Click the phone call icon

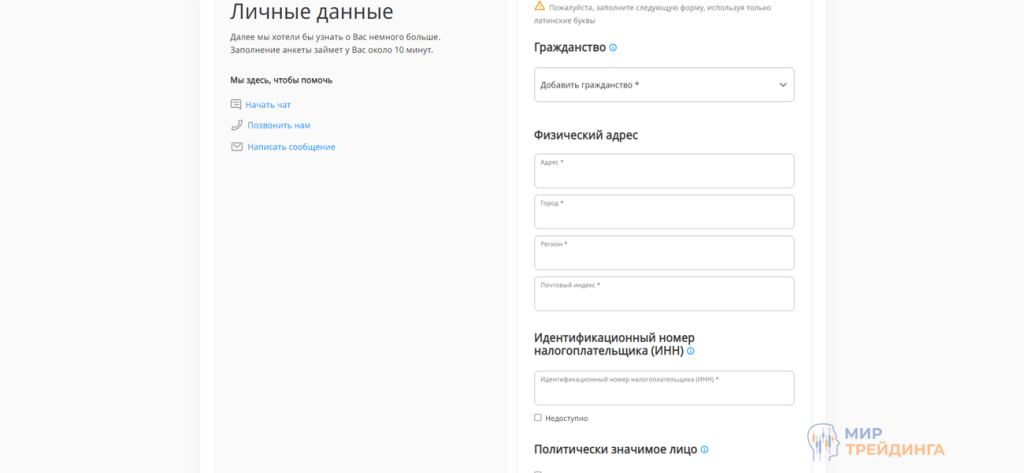click(x=236, y=125)
